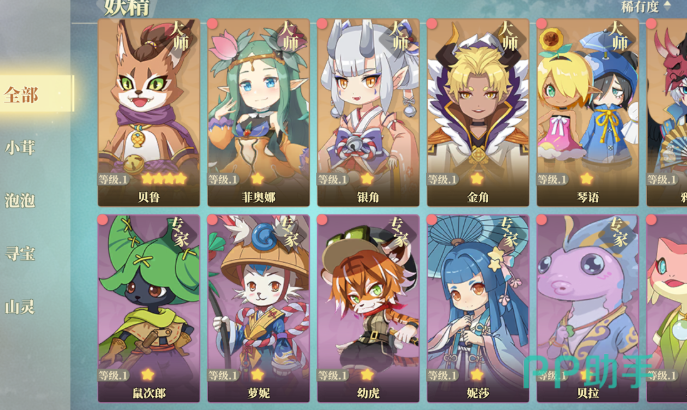Open the 泡泡 category tab
Screen dimensions: 687x410
pyautogui.click(x=20, y=201)
